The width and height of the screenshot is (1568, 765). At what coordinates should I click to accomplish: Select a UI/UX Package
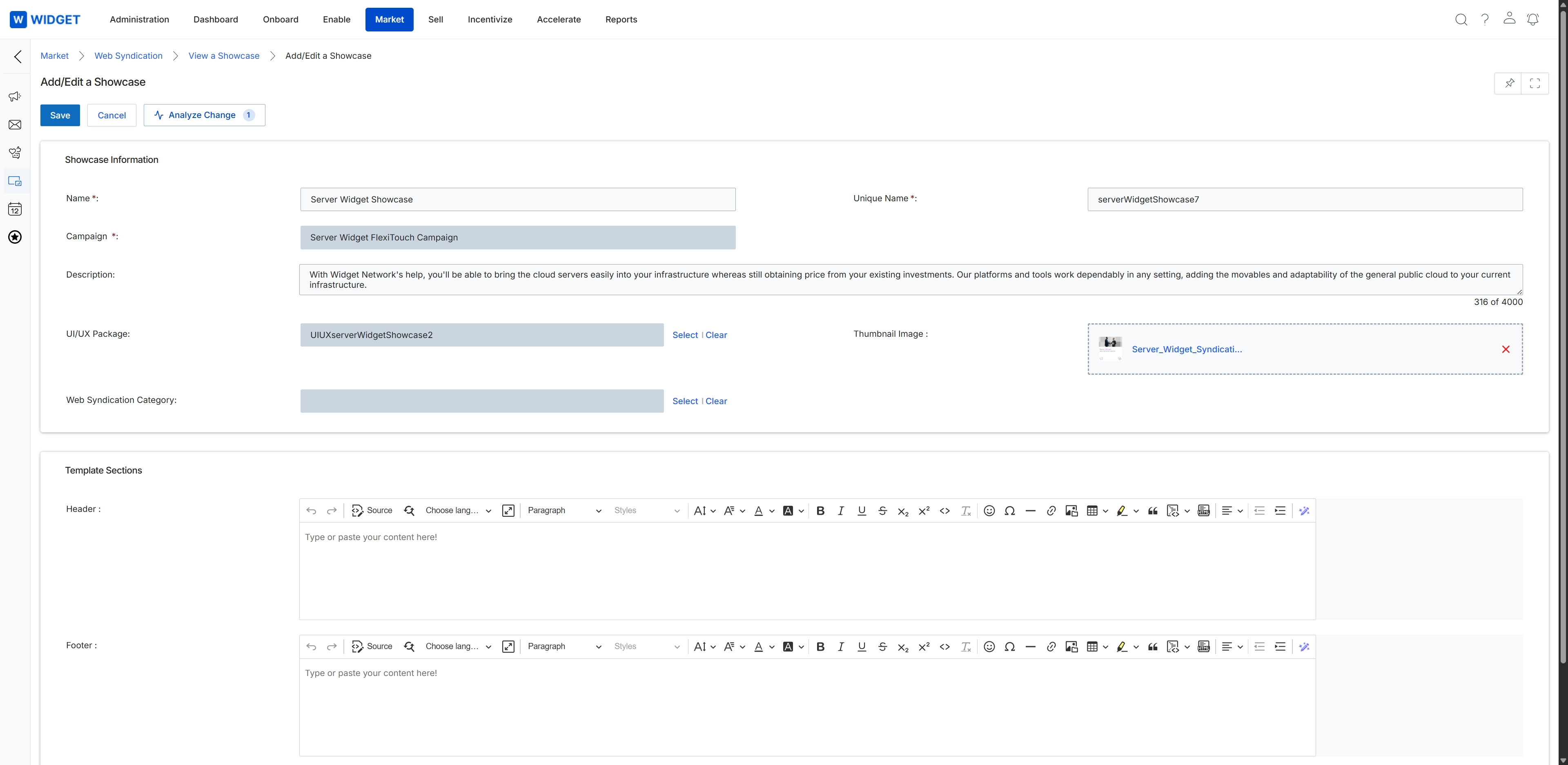coord(685,335)
